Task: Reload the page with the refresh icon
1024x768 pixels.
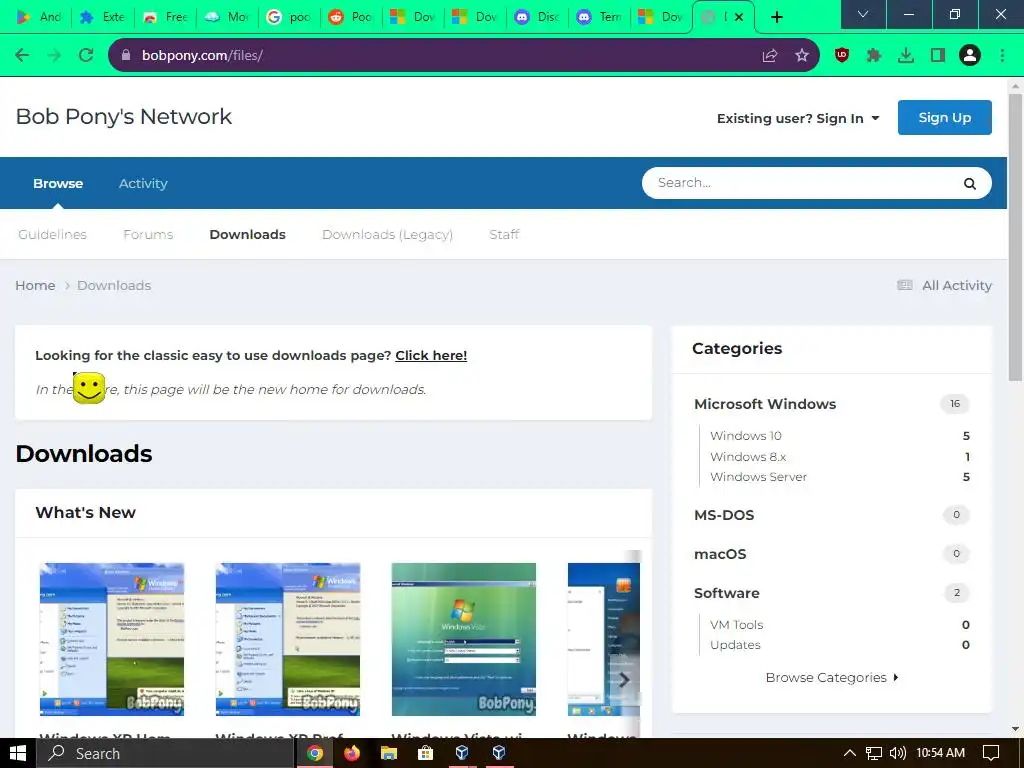Action: point(86,55)
